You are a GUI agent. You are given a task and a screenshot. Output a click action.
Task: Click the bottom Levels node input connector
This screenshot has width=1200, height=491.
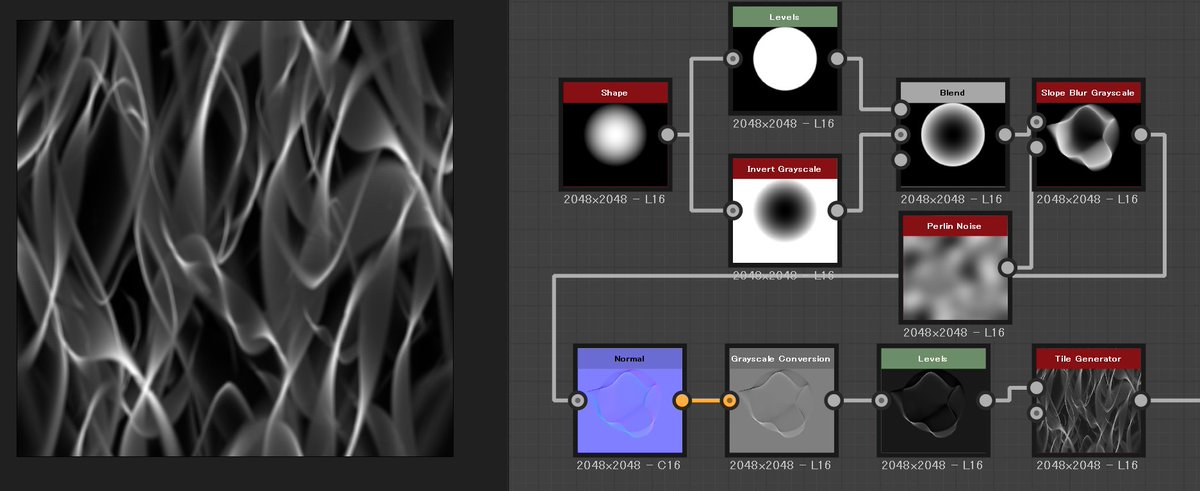881,401
